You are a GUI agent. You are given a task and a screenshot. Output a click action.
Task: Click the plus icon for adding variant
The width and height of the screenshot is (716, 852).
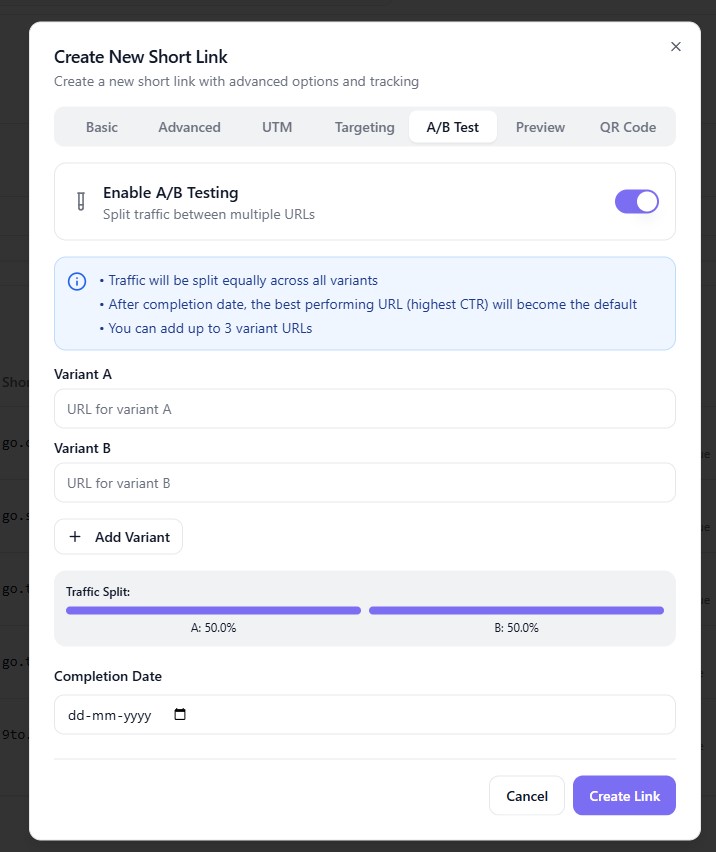coord(75,537)
